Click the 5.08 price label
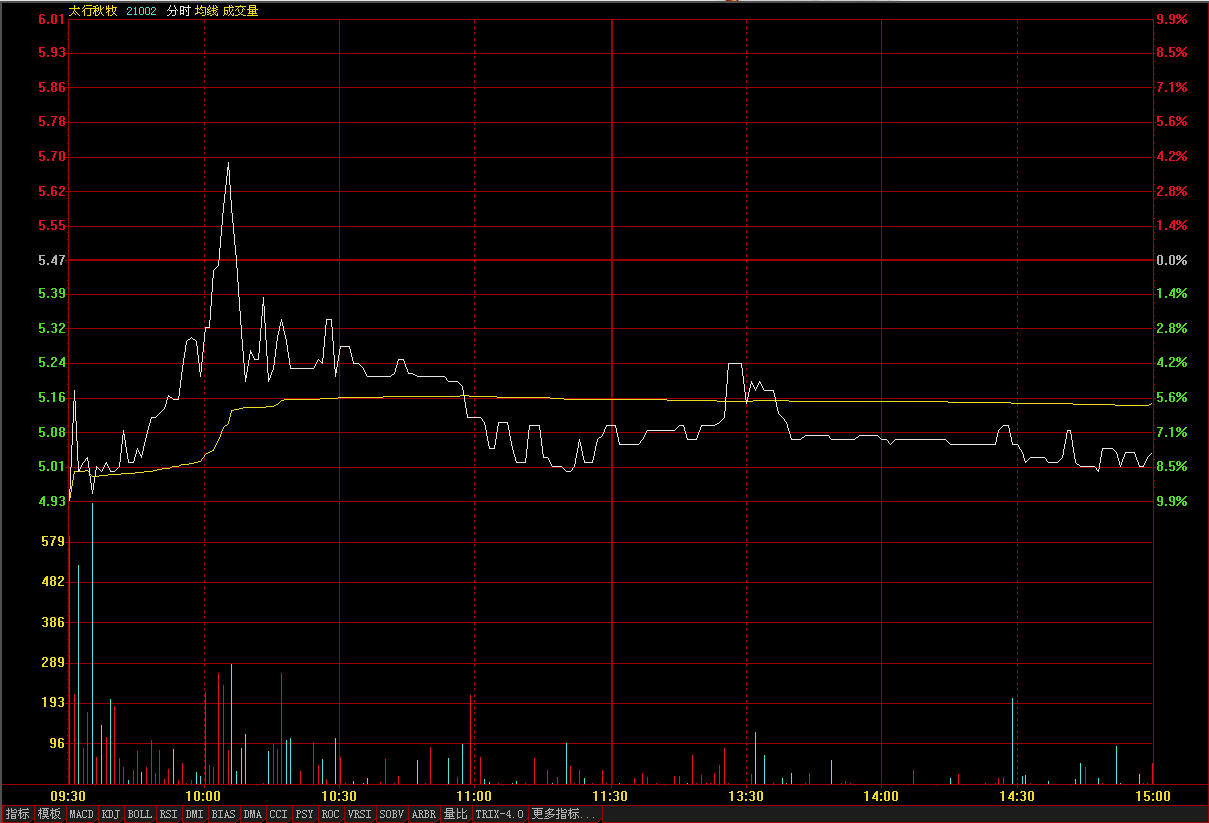 (52, 432)
